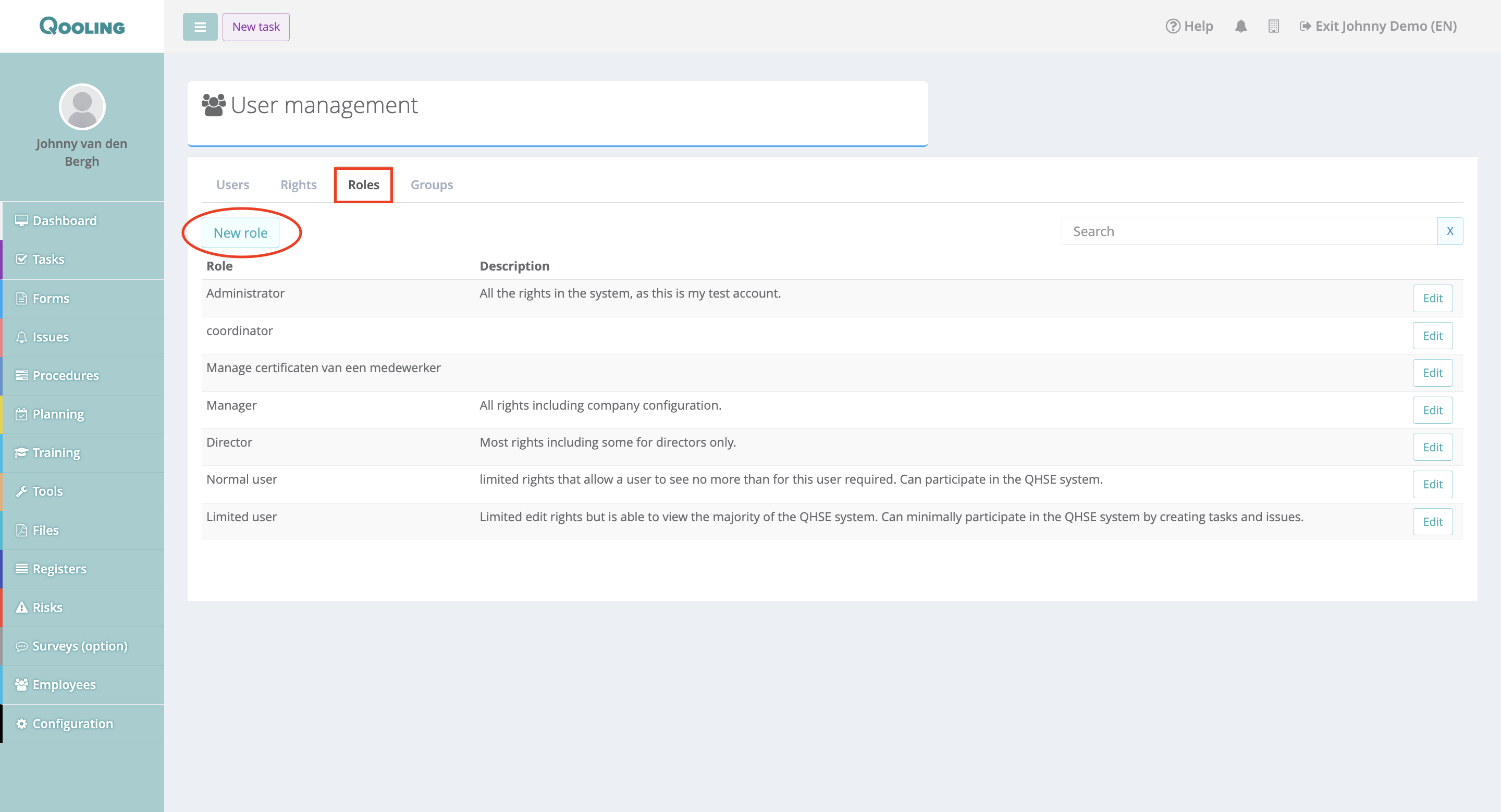The image size is (1501, 812).
Task: Go to Risks warning icon item
Action: (x=47, y=608)
